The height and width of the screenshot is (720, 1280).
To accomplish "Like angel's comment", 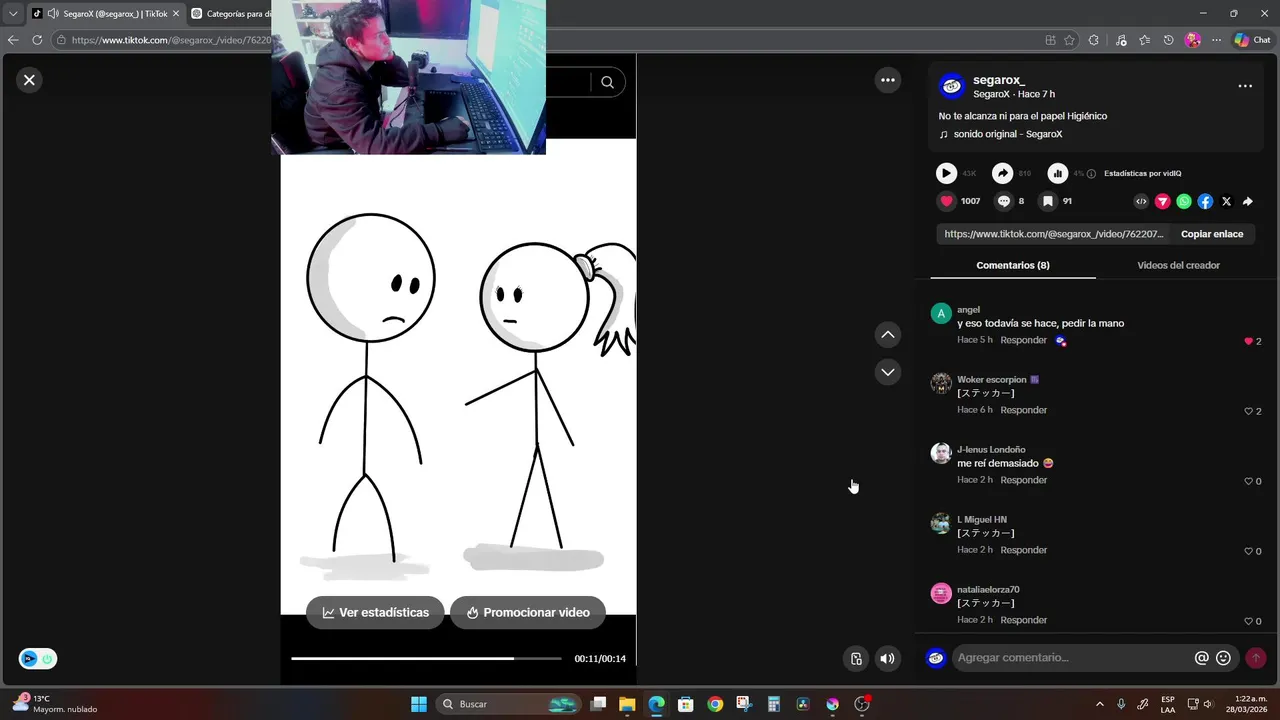I will (x=1248, y=341).
